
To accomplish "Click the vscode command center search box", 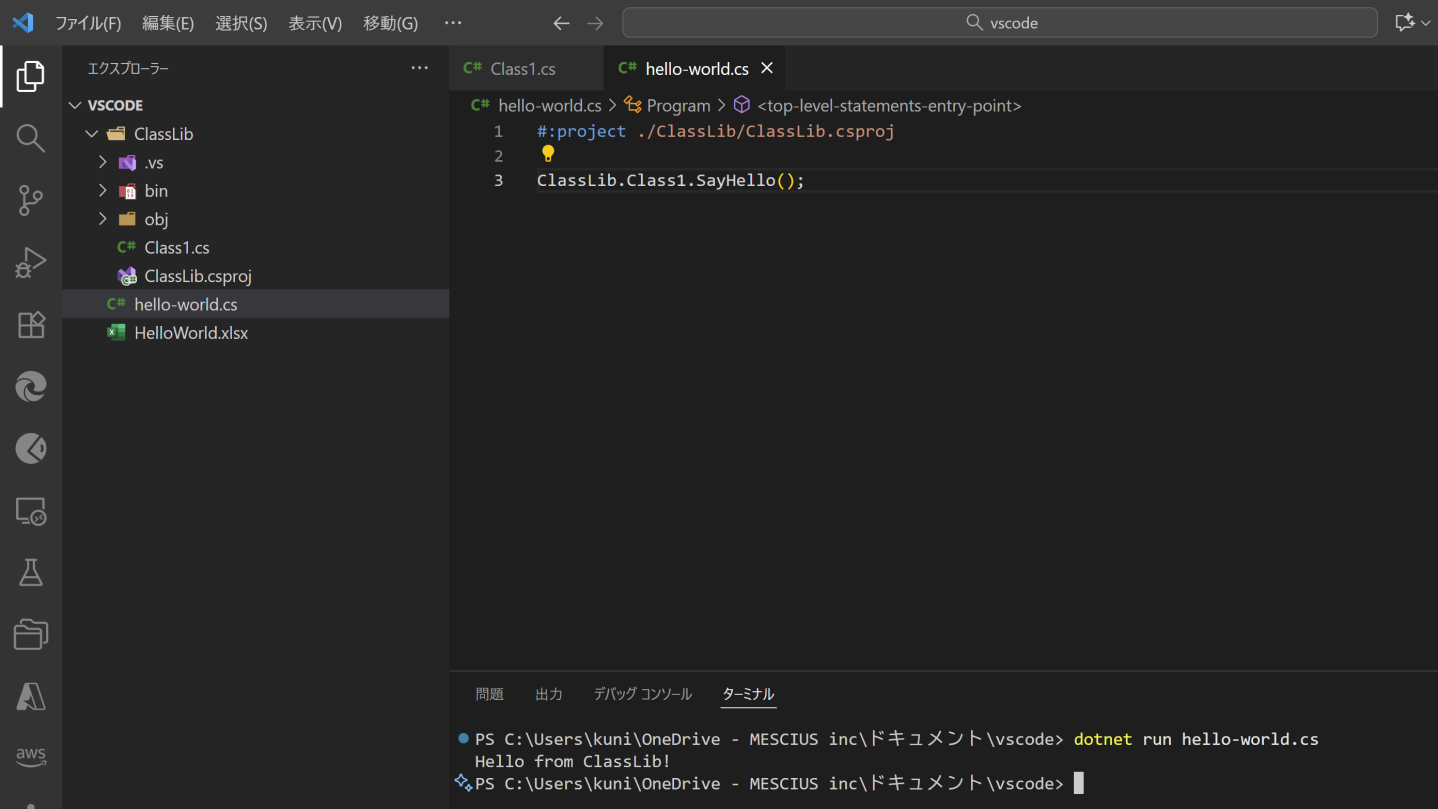I will point(1000,23).
